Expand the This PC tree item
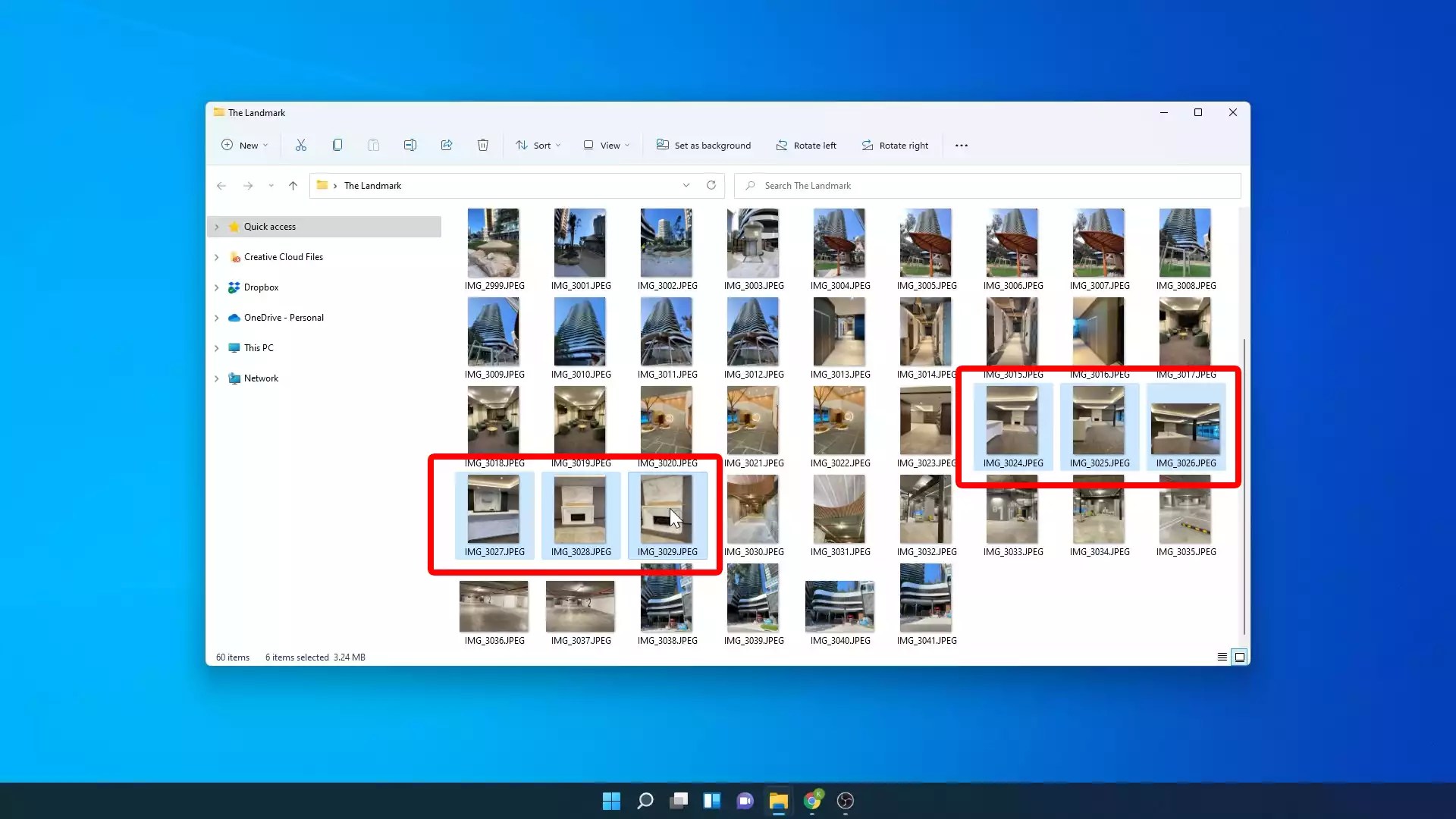 click(x=216, y=347)
